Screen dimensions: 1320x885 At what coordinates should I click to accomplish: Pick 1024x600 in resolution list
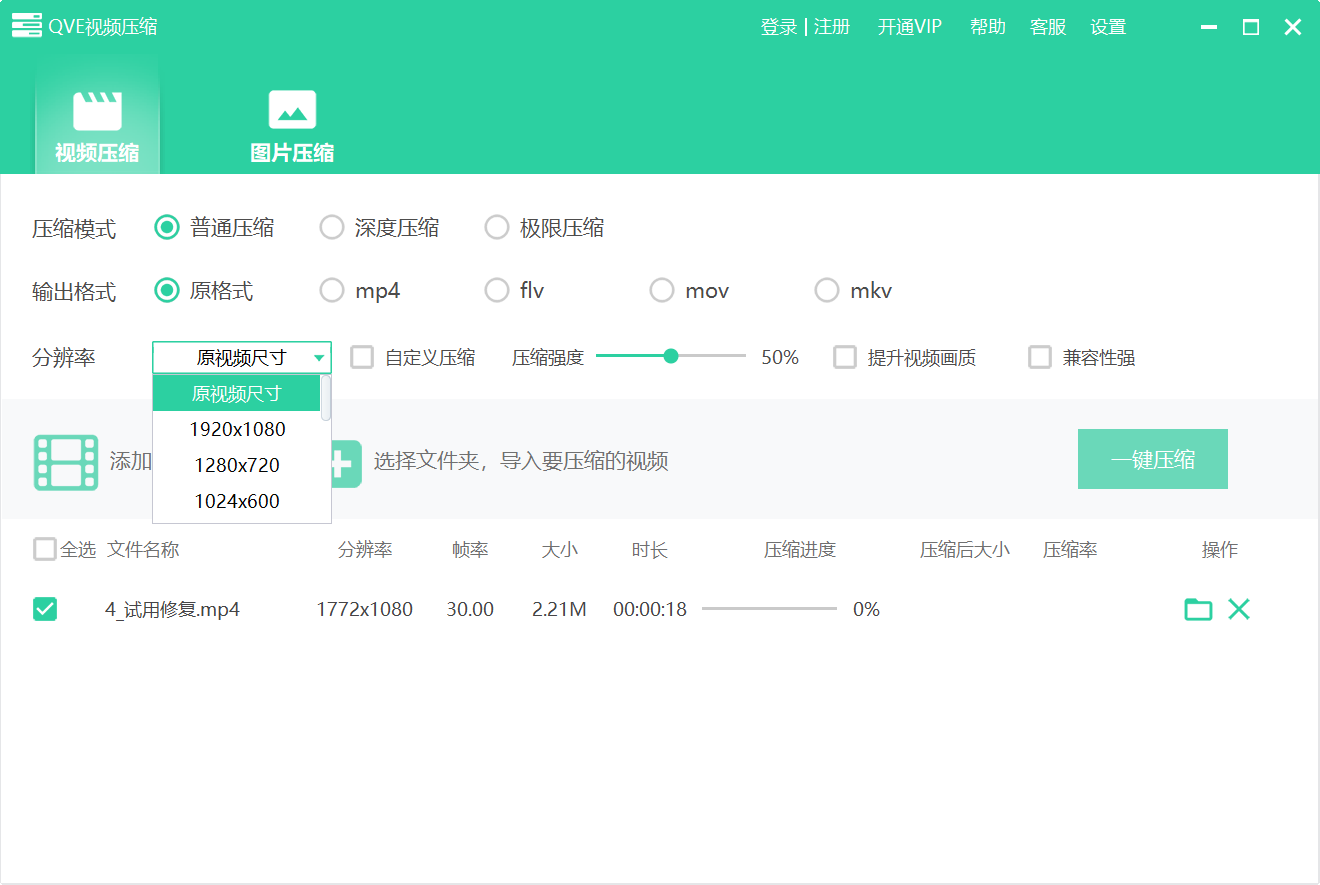click(x=237, y=502)
